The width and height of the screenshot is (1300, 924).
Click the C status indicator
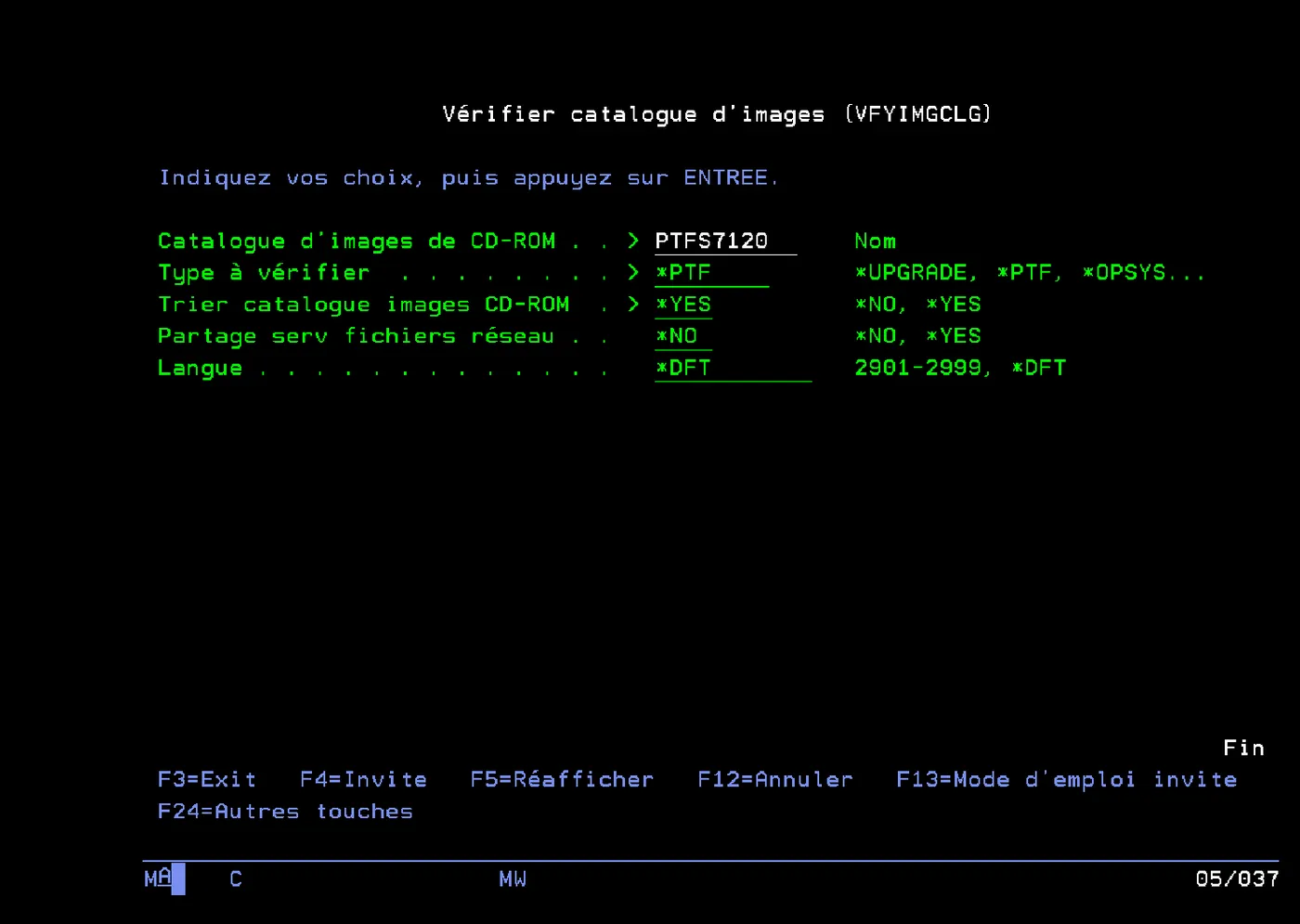[236, 878]
